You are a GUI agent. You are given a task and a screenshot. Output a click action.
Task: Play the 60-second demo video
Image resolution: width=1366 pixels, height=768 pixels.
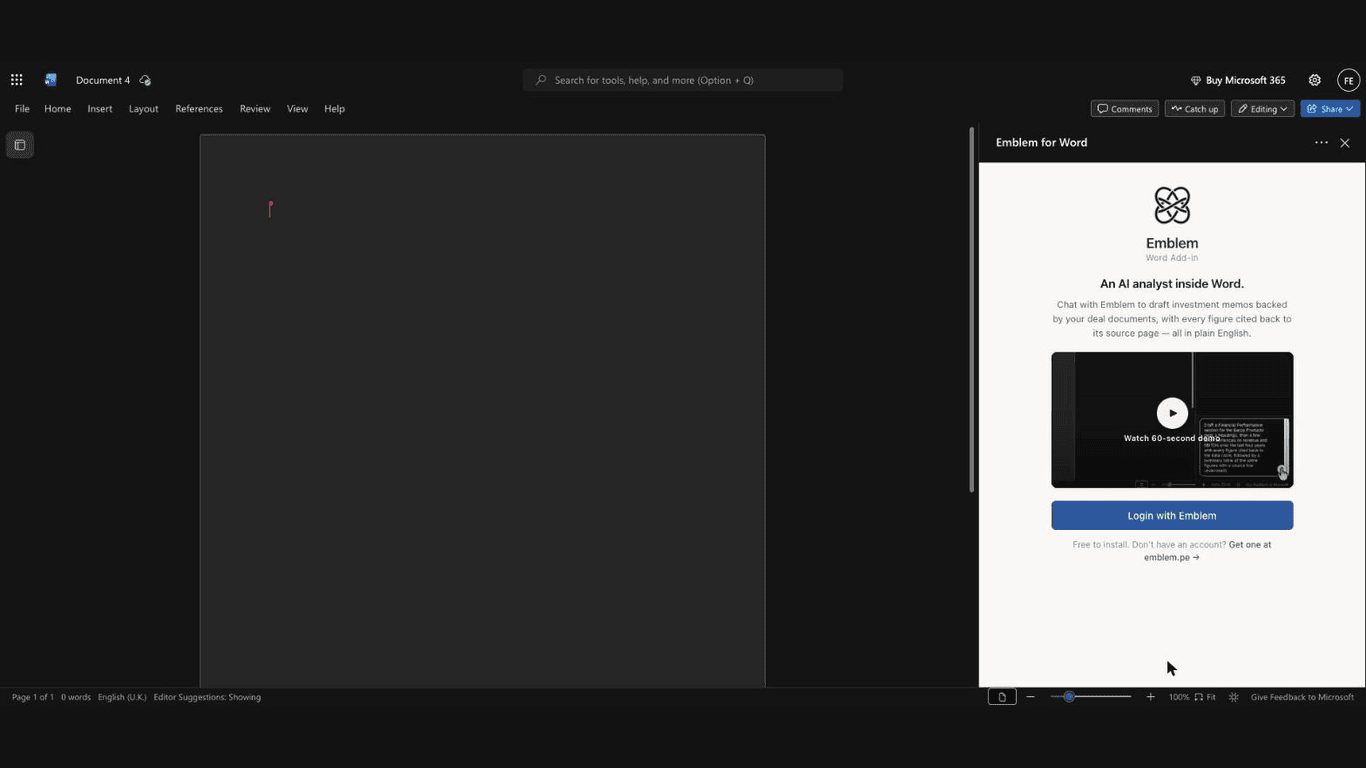(1172, 413)
